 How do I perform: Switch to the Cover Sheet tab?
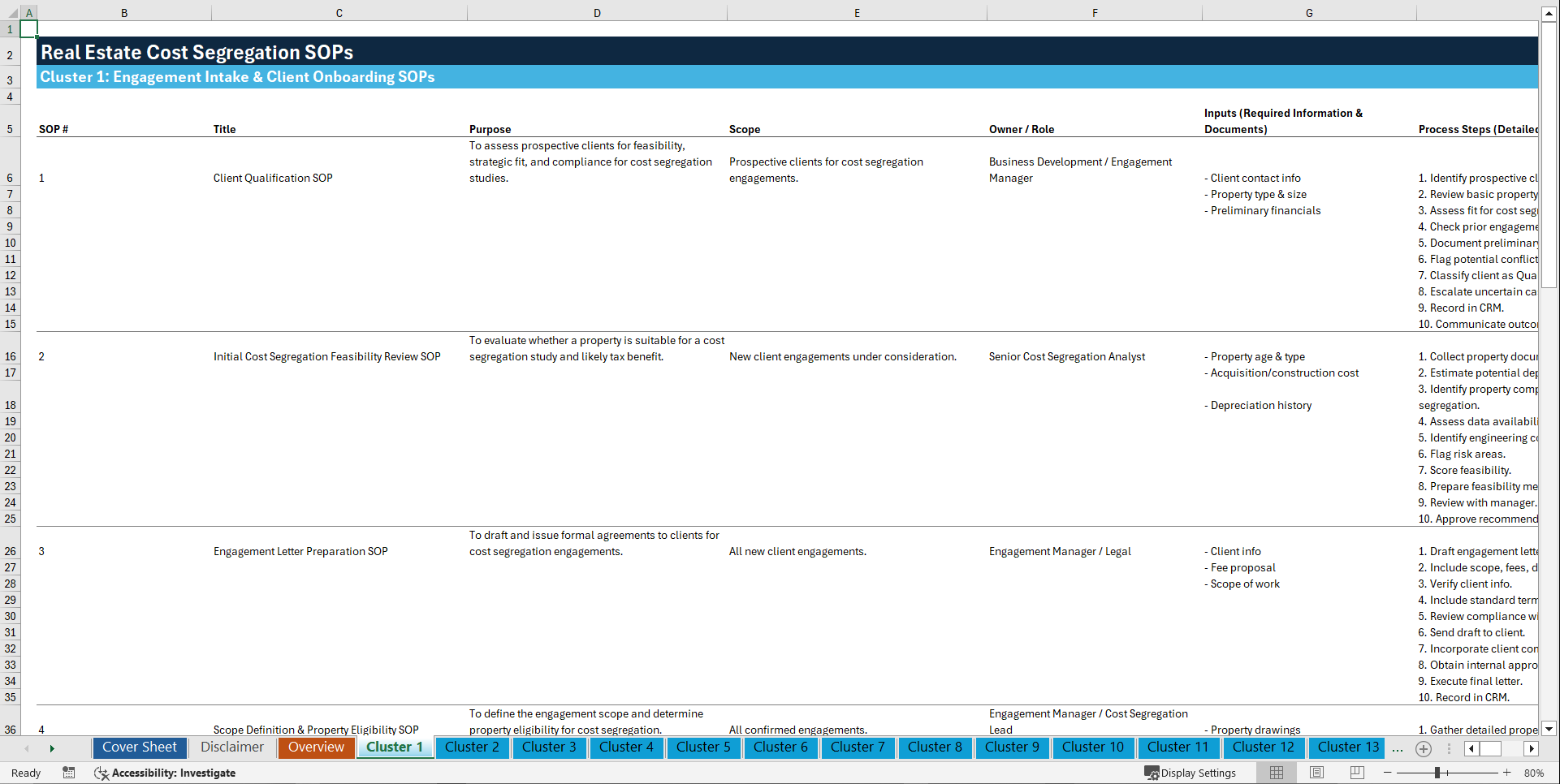139,747
